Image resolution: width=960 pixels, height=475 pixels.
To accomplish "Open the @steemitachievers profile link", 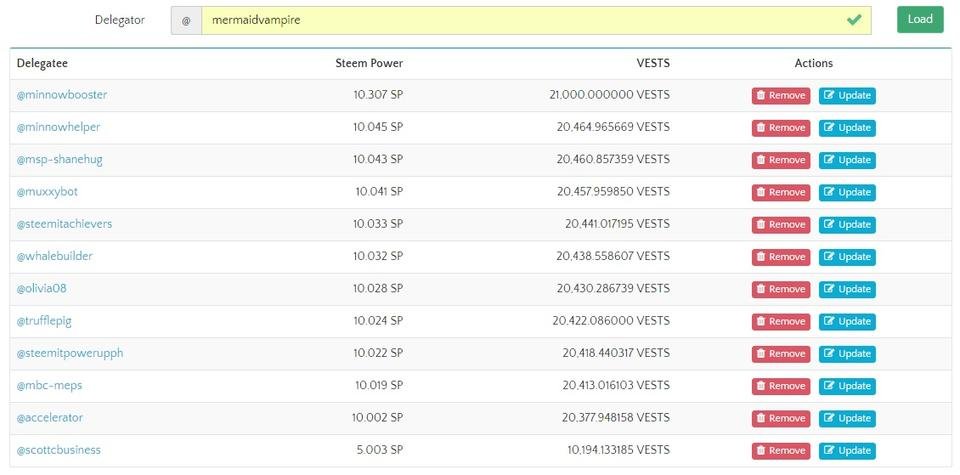I will pyautogui.click(x=64, y=224).
